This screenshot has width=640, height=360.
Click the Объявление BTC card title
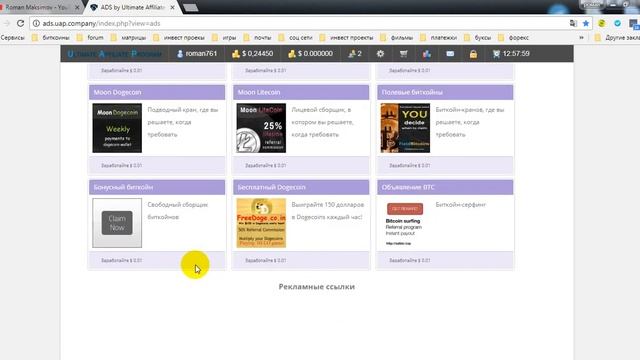click(x=408, y=187)
